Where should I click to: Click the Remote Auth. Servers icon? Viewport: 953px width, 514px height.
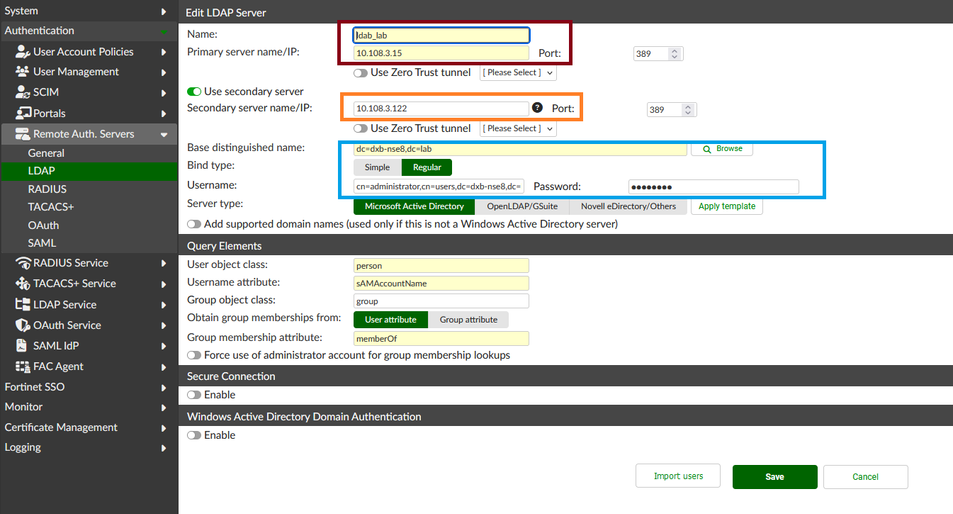pyautogui.click(x=22, y=134)
